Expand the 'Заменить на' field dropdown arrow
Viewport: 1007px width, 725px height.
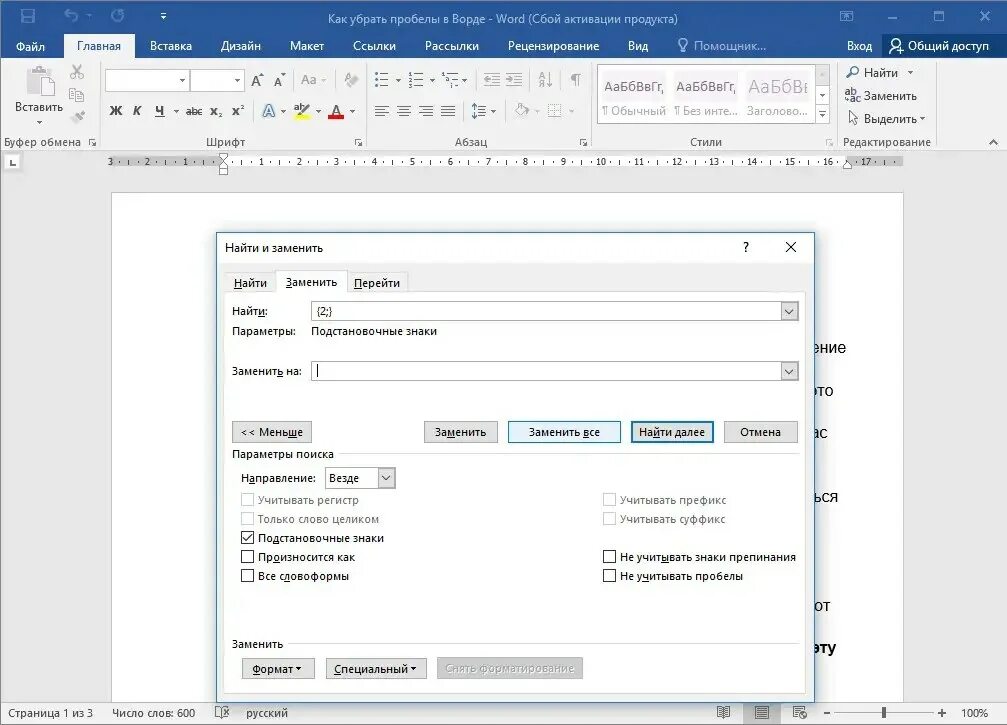[789, 371]
